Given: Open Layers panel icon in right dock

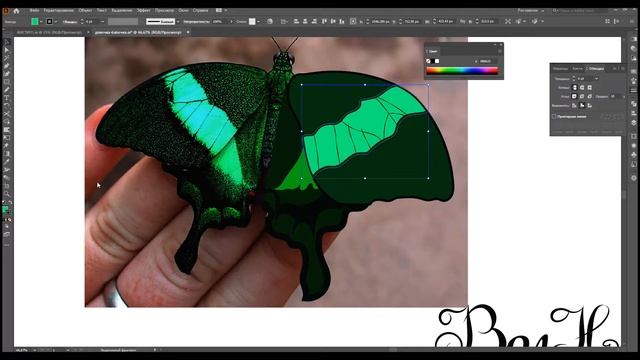Looking at the screenshot, I should coord(633,122).
